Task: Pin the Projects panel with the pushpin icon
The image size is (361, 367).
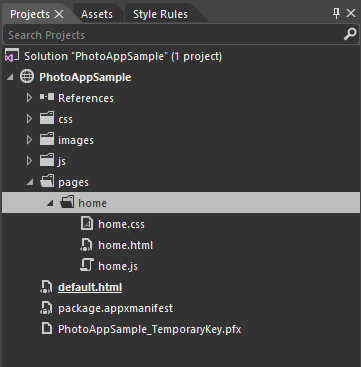Action: pos(336,13)
